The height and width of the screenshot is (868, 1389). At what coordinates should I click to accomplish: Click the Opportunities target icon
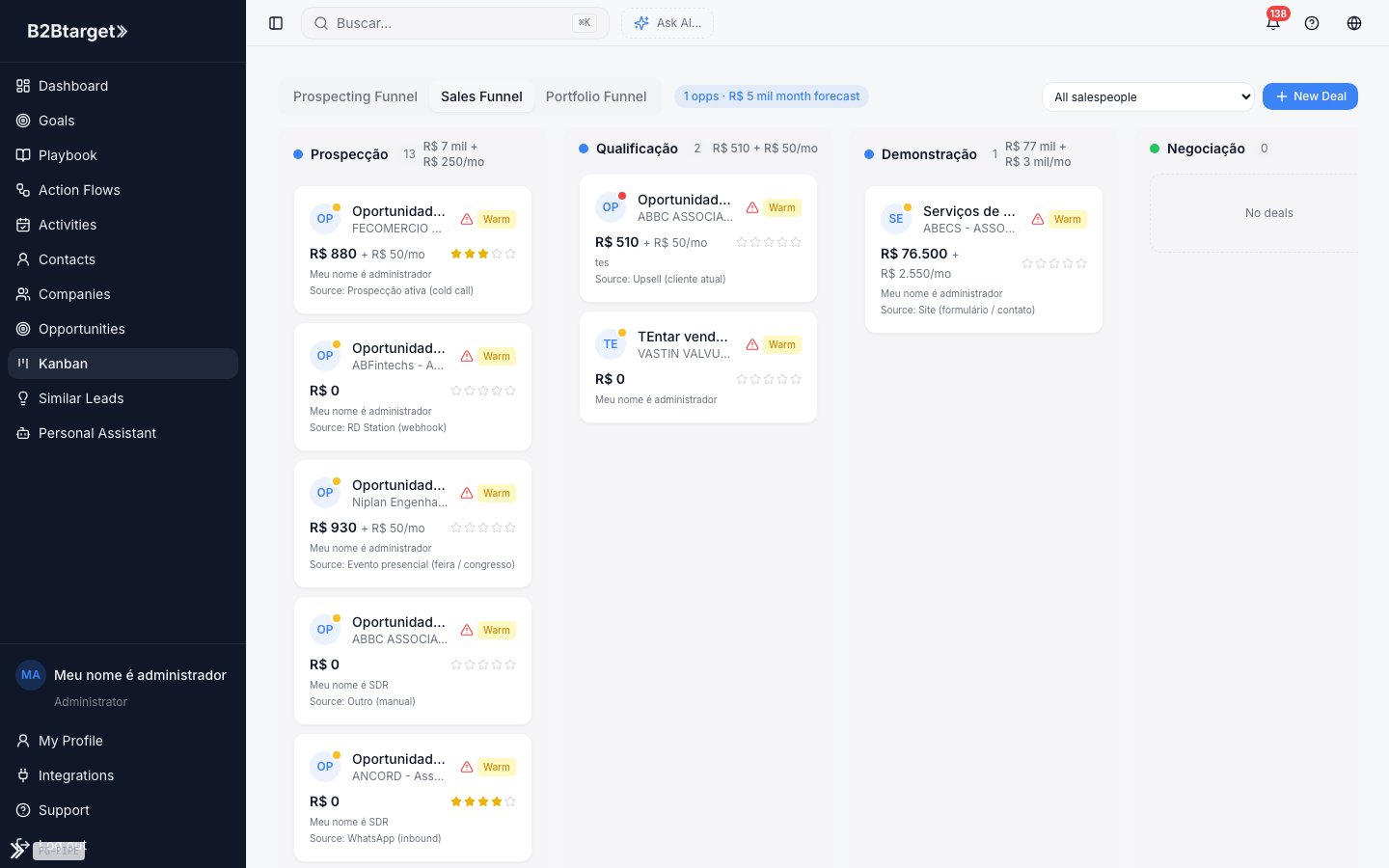23,329
